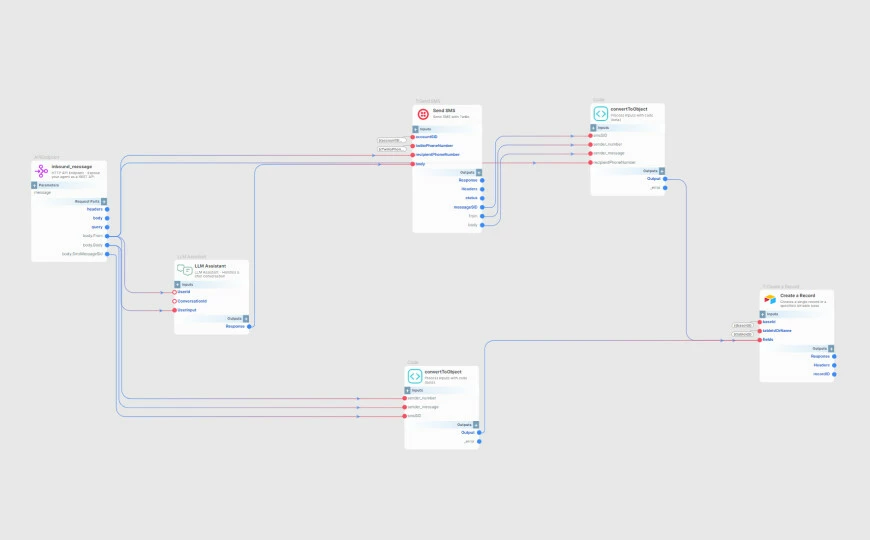Expand Parameters section of inbound_message node
Screen dimensions: 870x540
(x=34, y=185)
